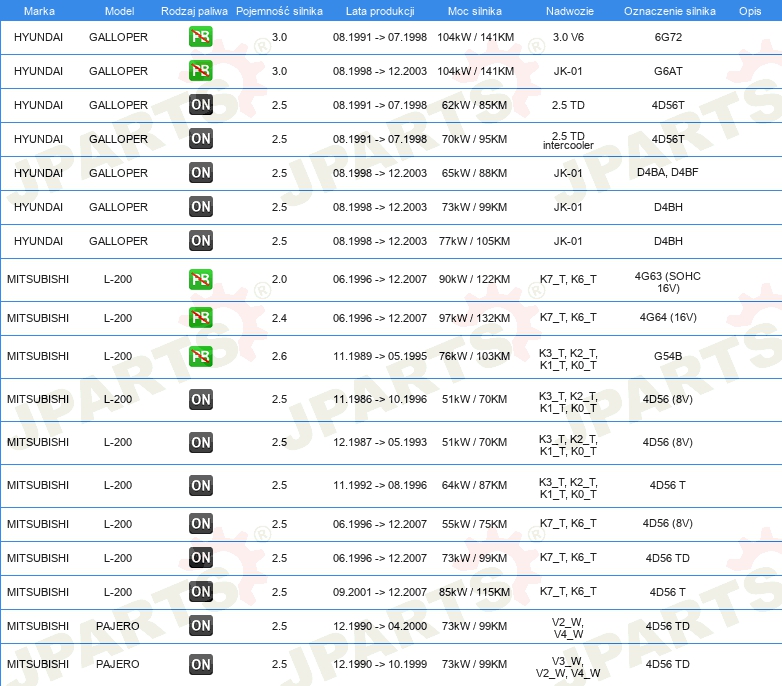Click PAJERO model in 12.1990 -> 04.2000 row
This screenshot has height=686, width=782.
click(x=118, y=626)
